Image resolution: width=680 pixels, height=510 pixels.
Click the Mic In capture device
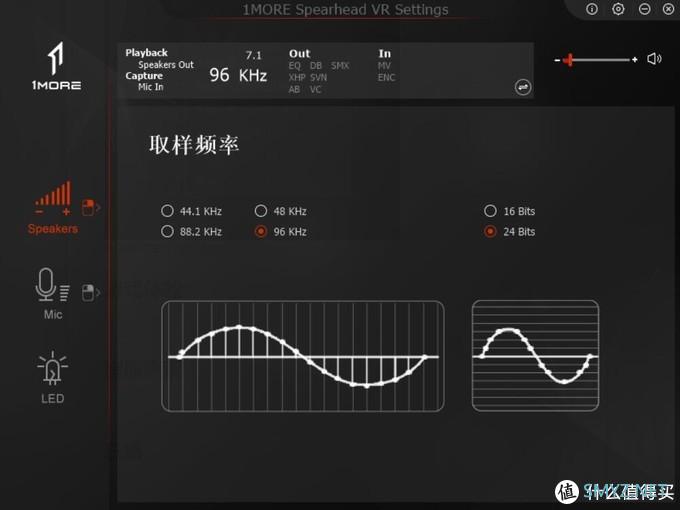pos(151,87)
